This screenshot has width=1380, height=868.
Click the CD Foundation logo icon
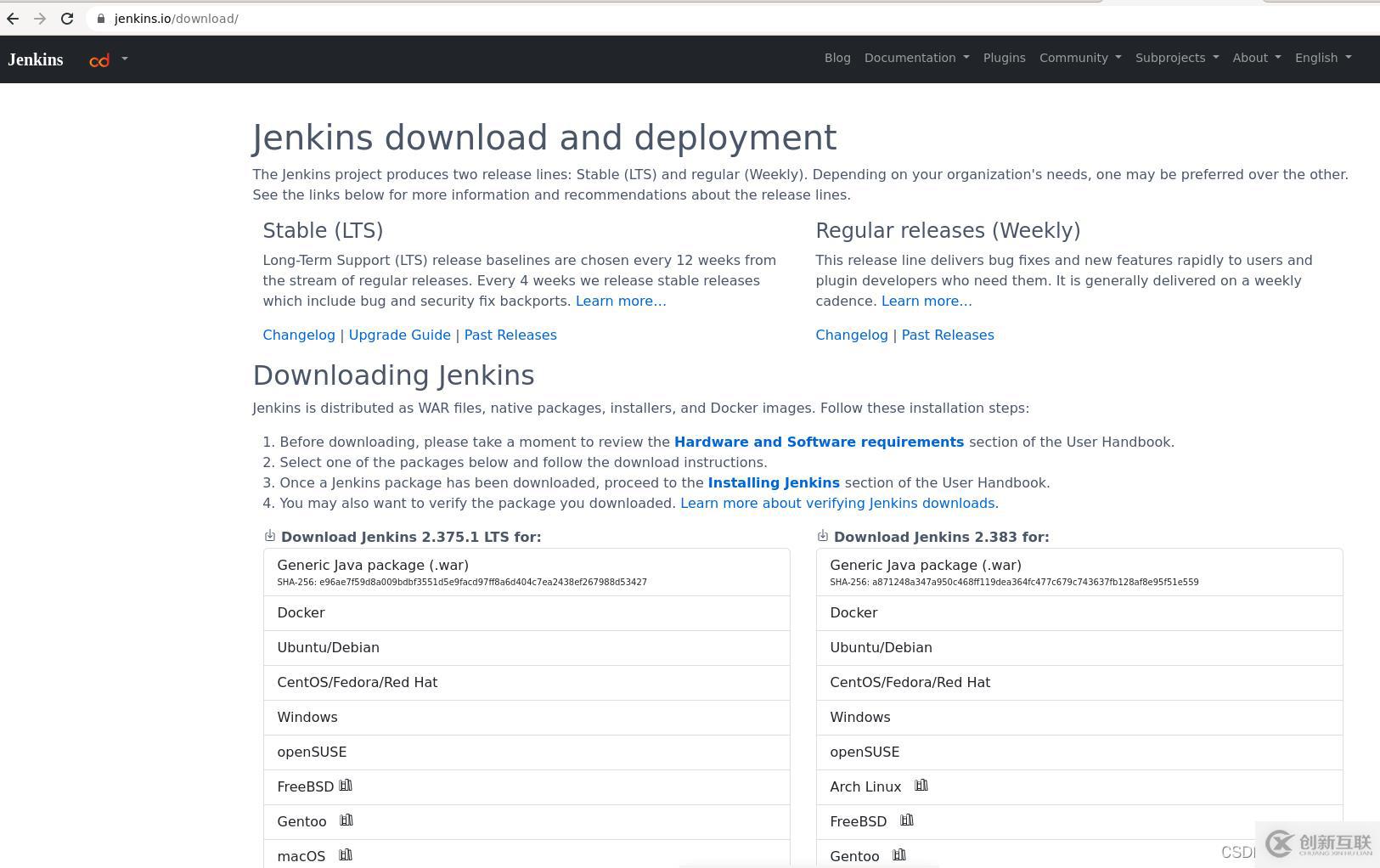pyautogui.click(x=99, y=59)
